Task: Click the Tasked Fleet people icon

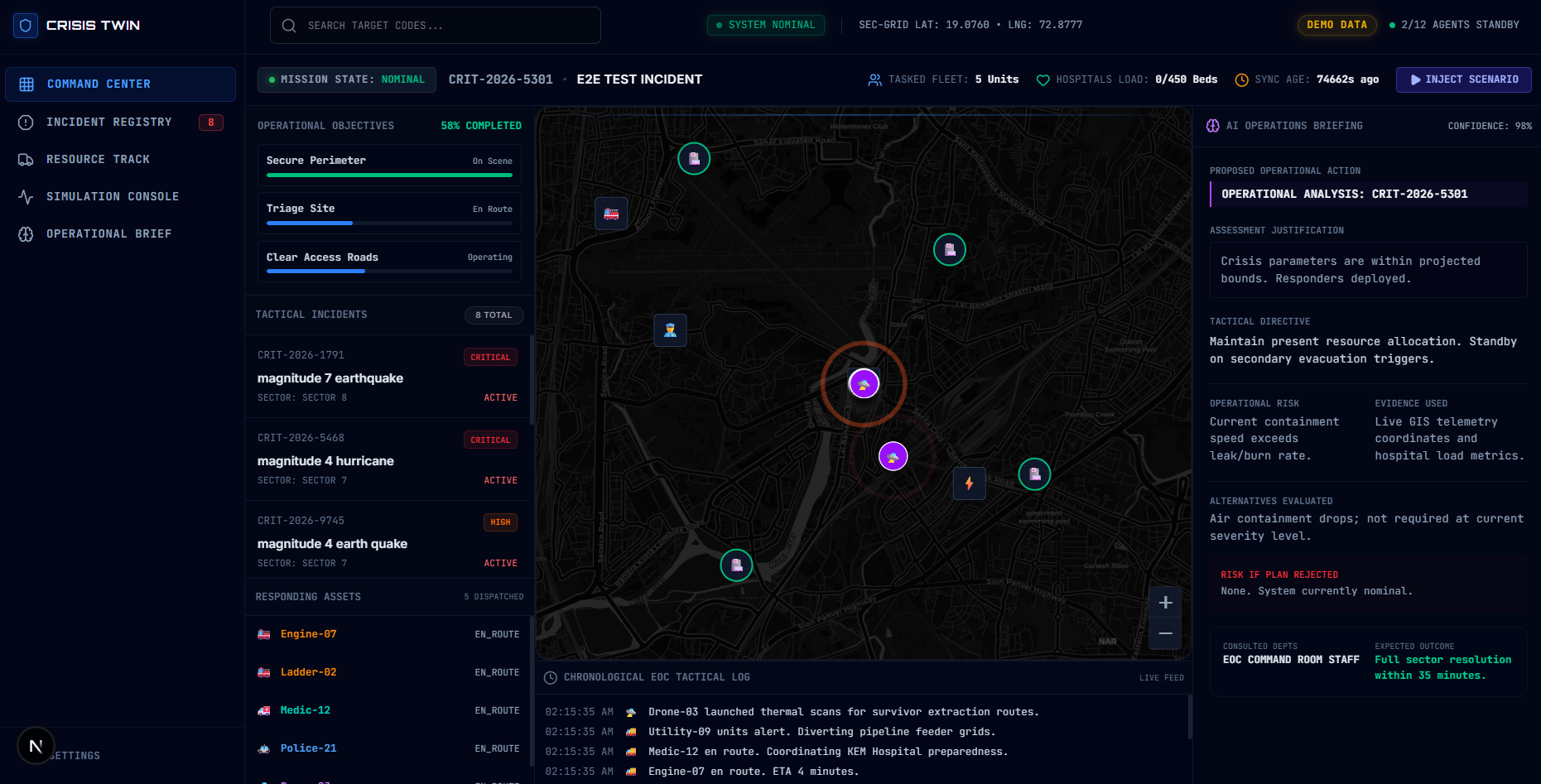Action: tap(874, 80)
